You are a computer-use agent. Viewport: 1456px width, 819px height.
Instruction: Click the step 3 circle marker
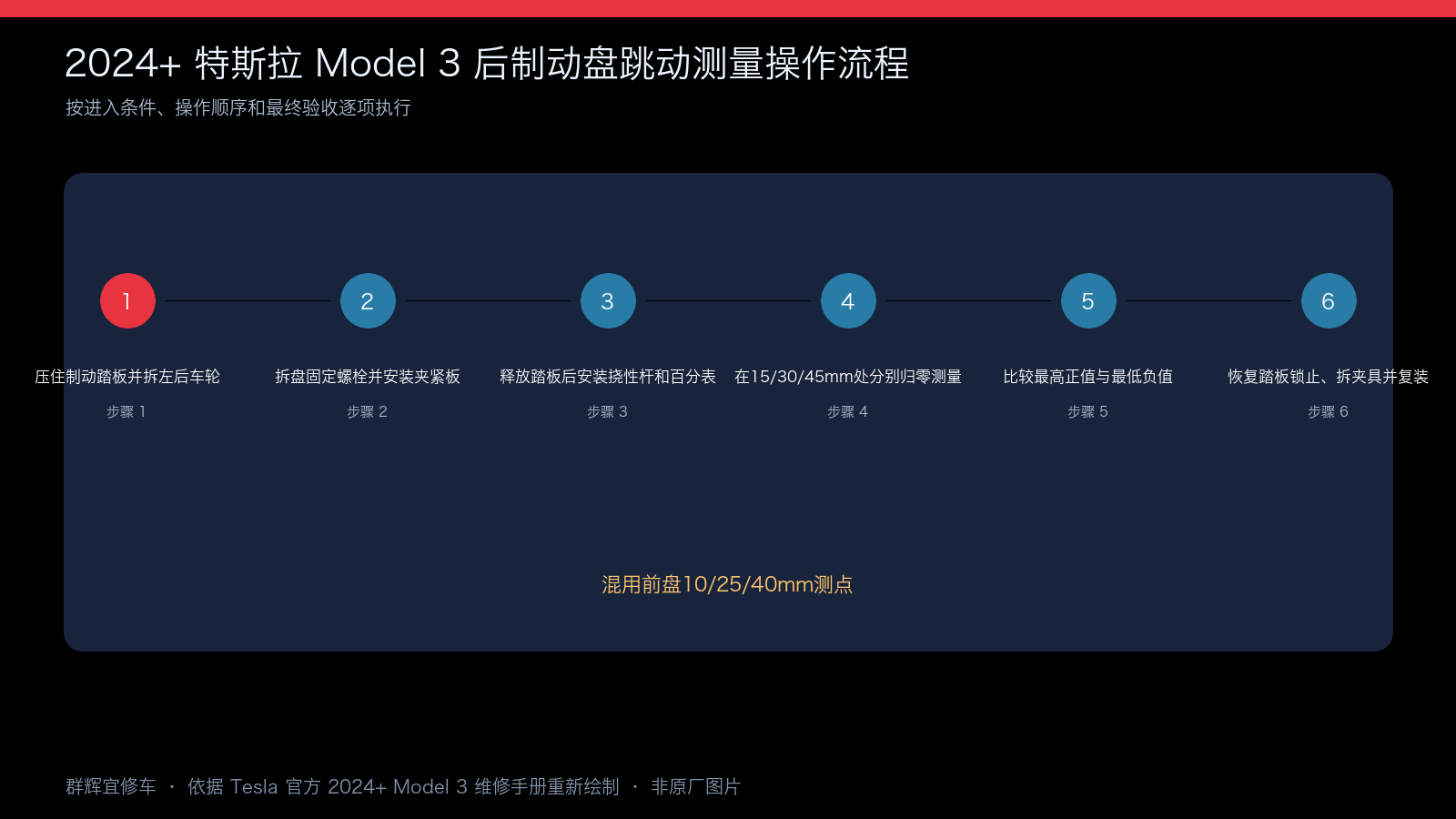pyautogui.click(x=608, y=300)
